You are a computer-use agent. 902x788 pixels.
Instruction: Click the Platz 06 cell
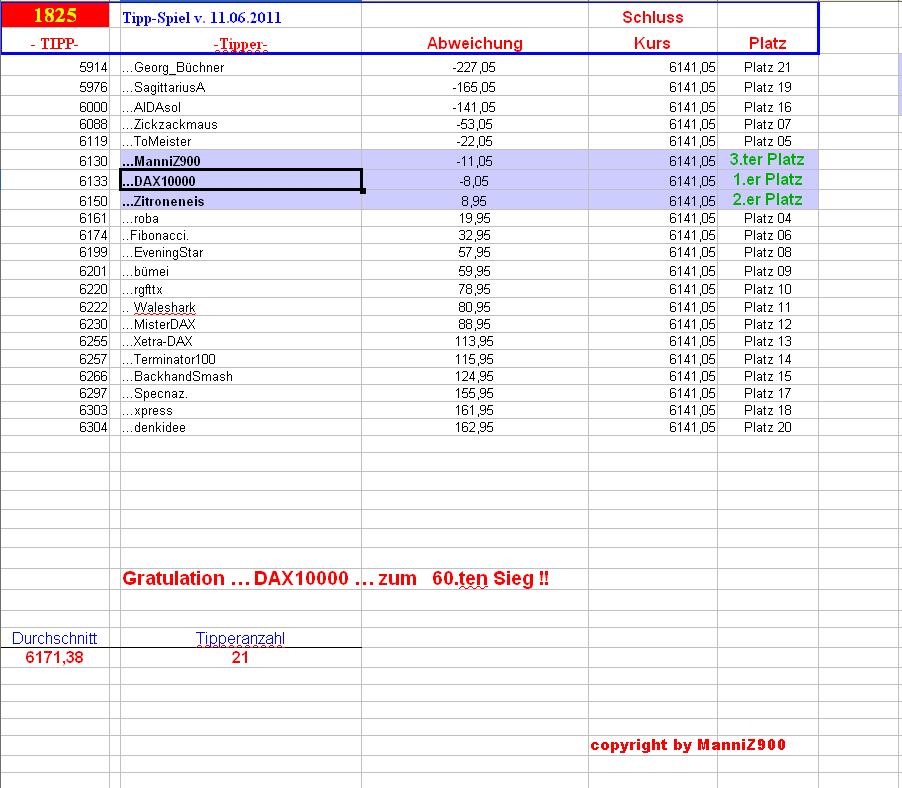pyautogui.click(x=767, y=235)
